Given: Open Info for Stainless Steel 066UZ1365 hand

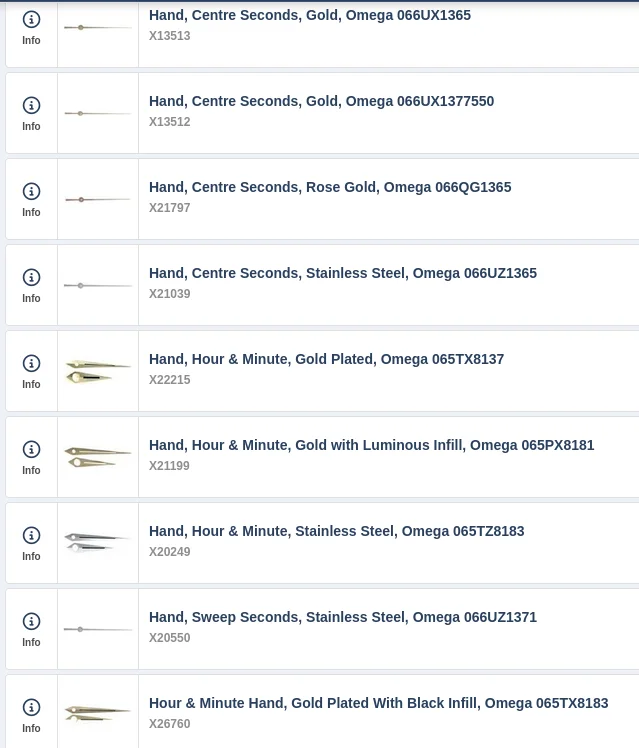Looking at the screenshot, I should click(31, 284).
